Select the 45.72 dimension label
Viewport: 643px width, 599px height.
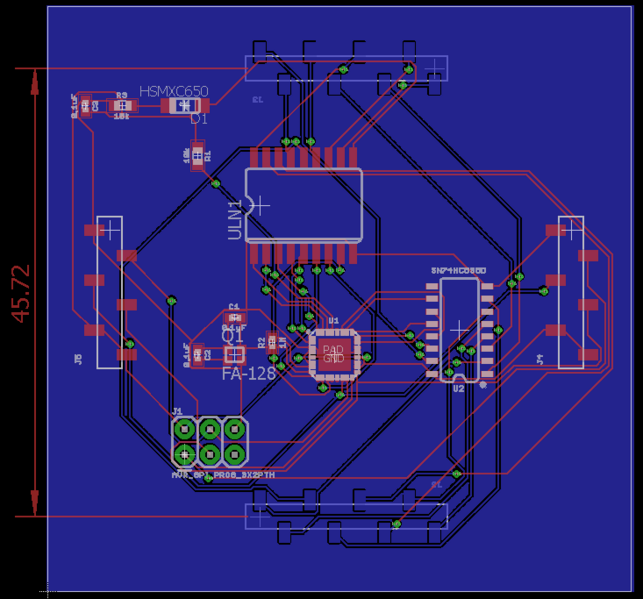[x=20, y=293]
